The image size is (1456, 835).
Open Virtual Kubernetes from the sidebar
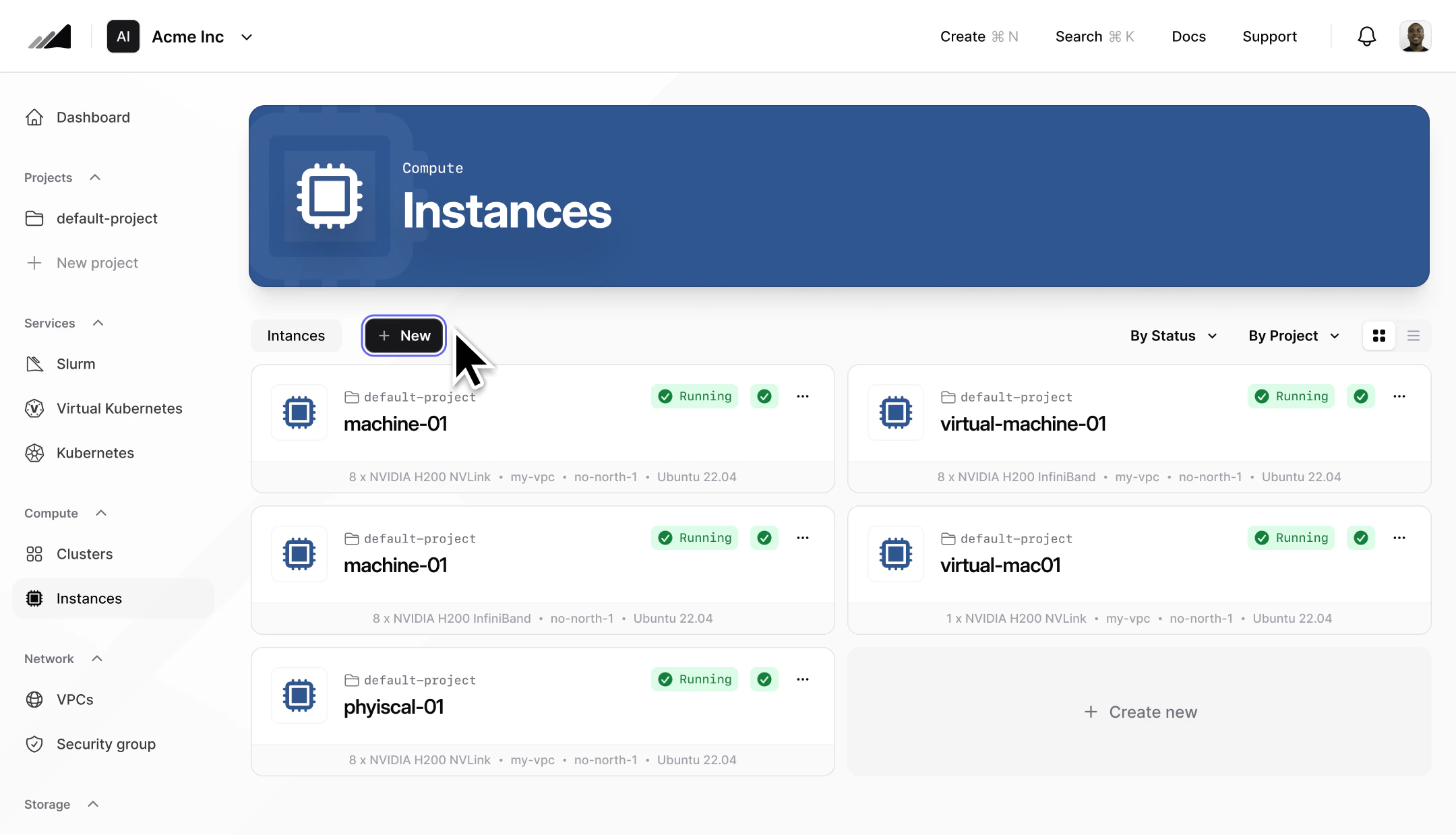click(x=119, y=408)
